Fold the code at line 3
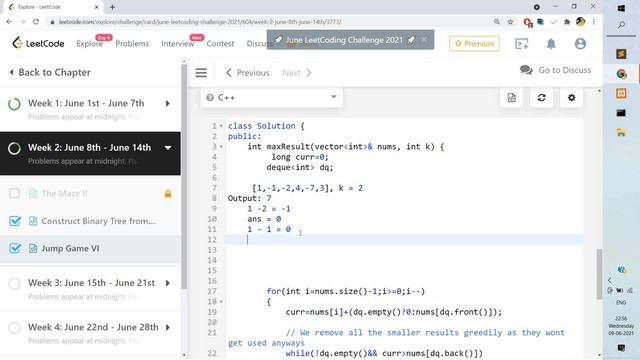The height and width of the screenshot is (360, 640). [x=221, y=147]
